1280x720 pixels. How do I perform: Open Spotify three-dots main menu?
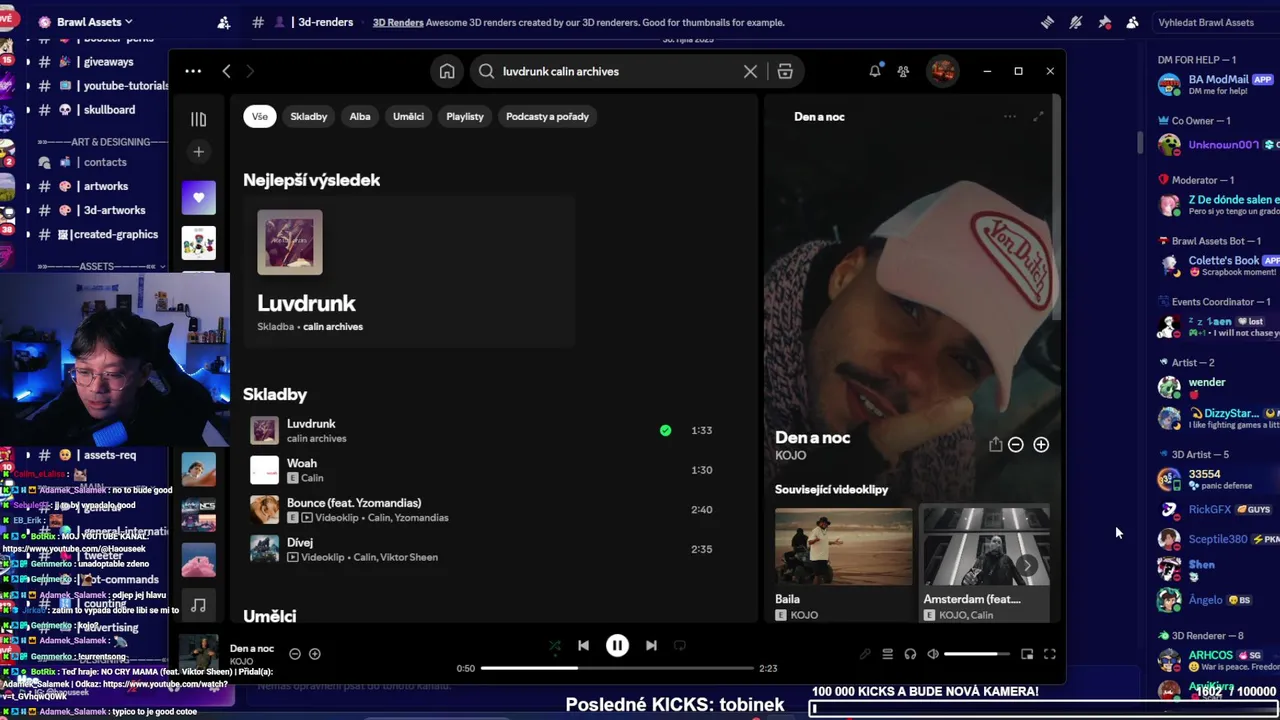pos(193,71)
